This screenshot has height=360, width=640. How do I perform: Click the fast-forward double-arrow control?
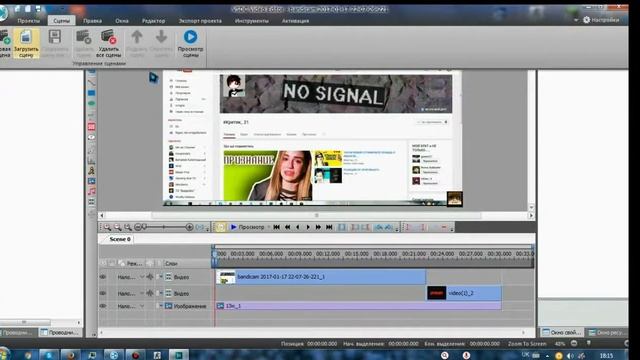point(318,227)
